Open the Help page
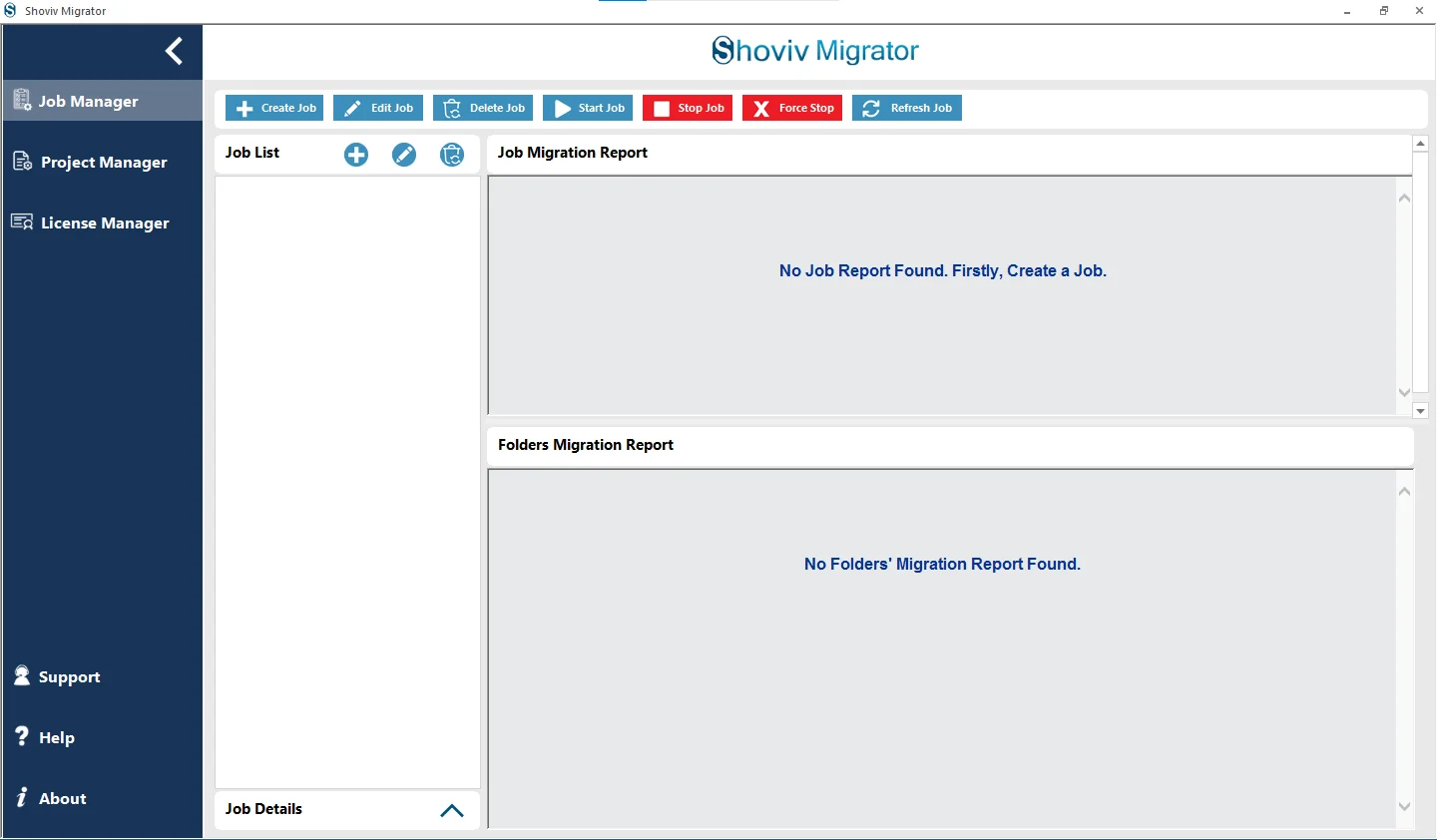Screen dimensions: 1437x840 pos(102,737)
